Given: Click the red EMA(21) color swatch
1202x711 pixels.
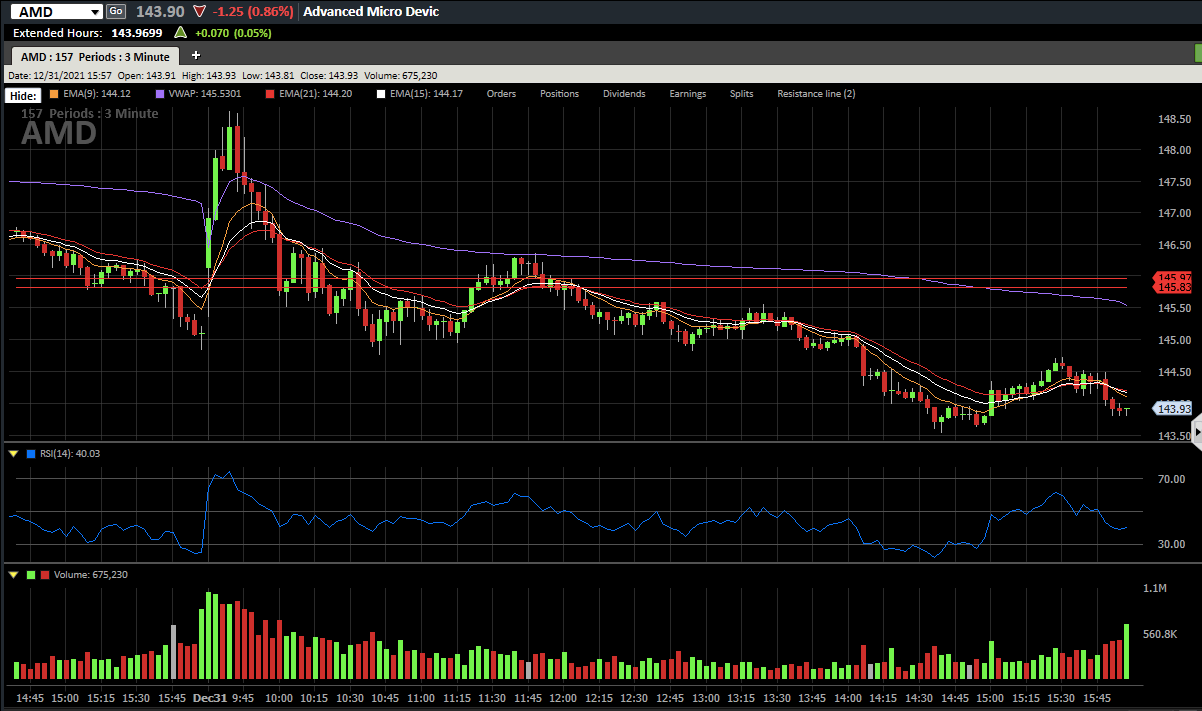Looking at the screenshot, I should pyautogui.click(x=270, y=94).
